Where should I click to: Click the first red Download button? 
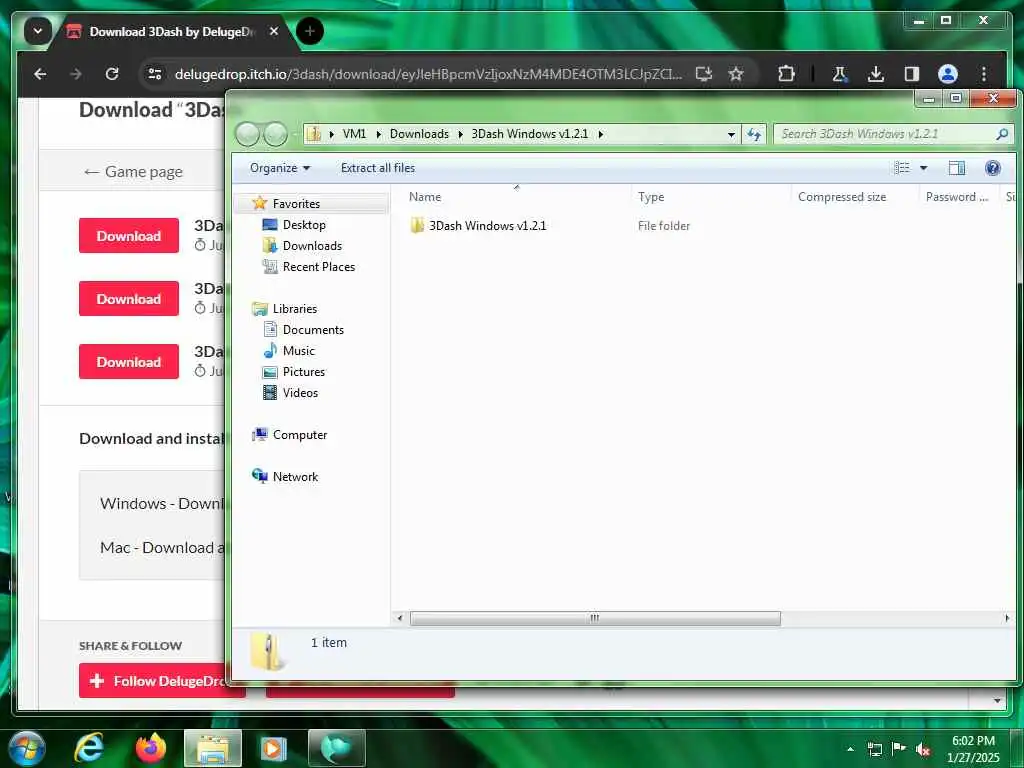129,236
